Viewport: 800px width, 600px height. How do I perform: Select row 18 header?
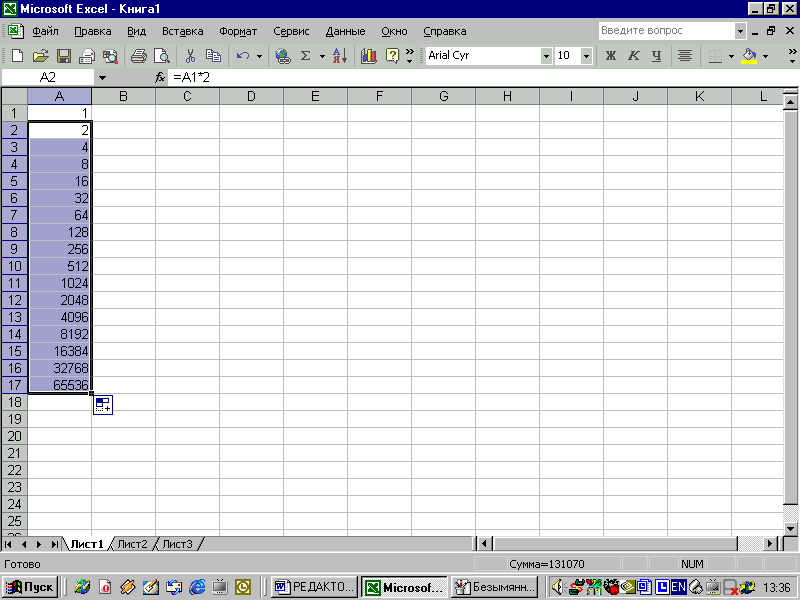click(x=14, y=402)
